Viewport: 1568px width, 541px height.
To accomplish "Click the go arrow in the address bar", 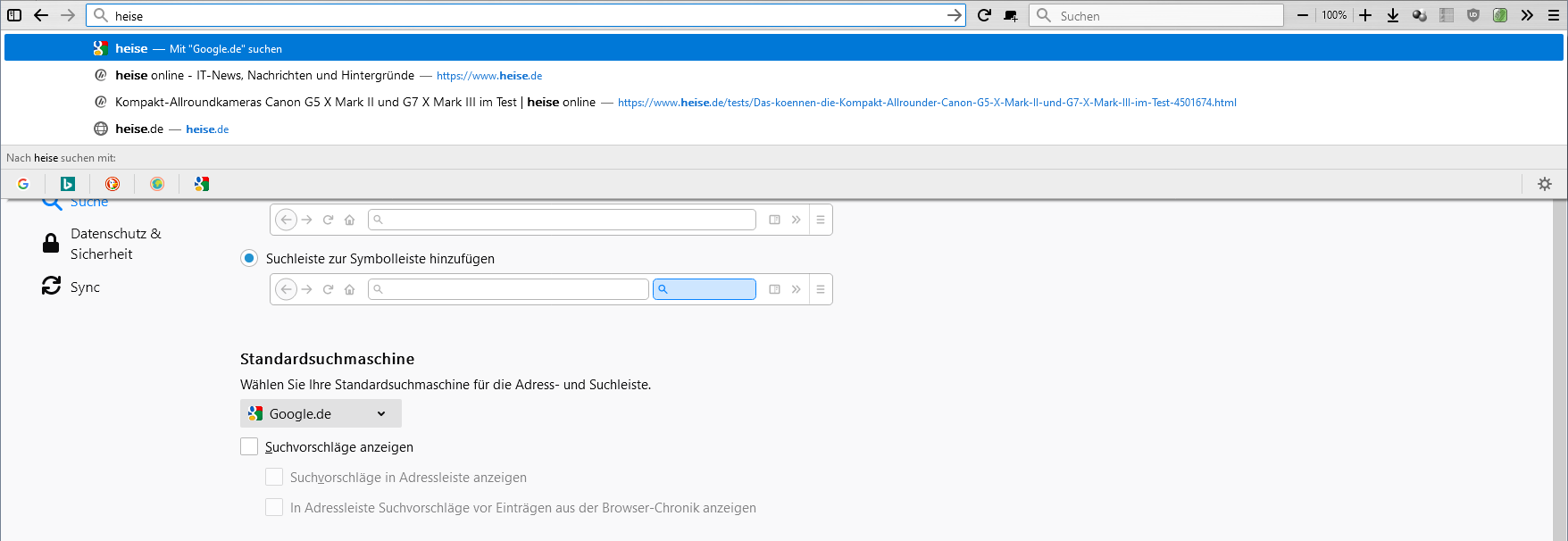I will point(954,15).
